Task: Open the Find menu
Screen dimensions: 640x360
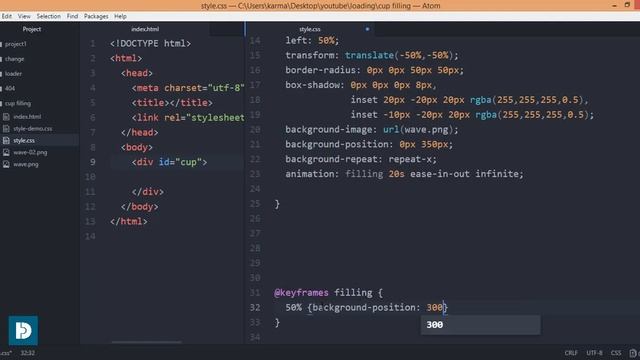Action: click(x=72, y=16)
